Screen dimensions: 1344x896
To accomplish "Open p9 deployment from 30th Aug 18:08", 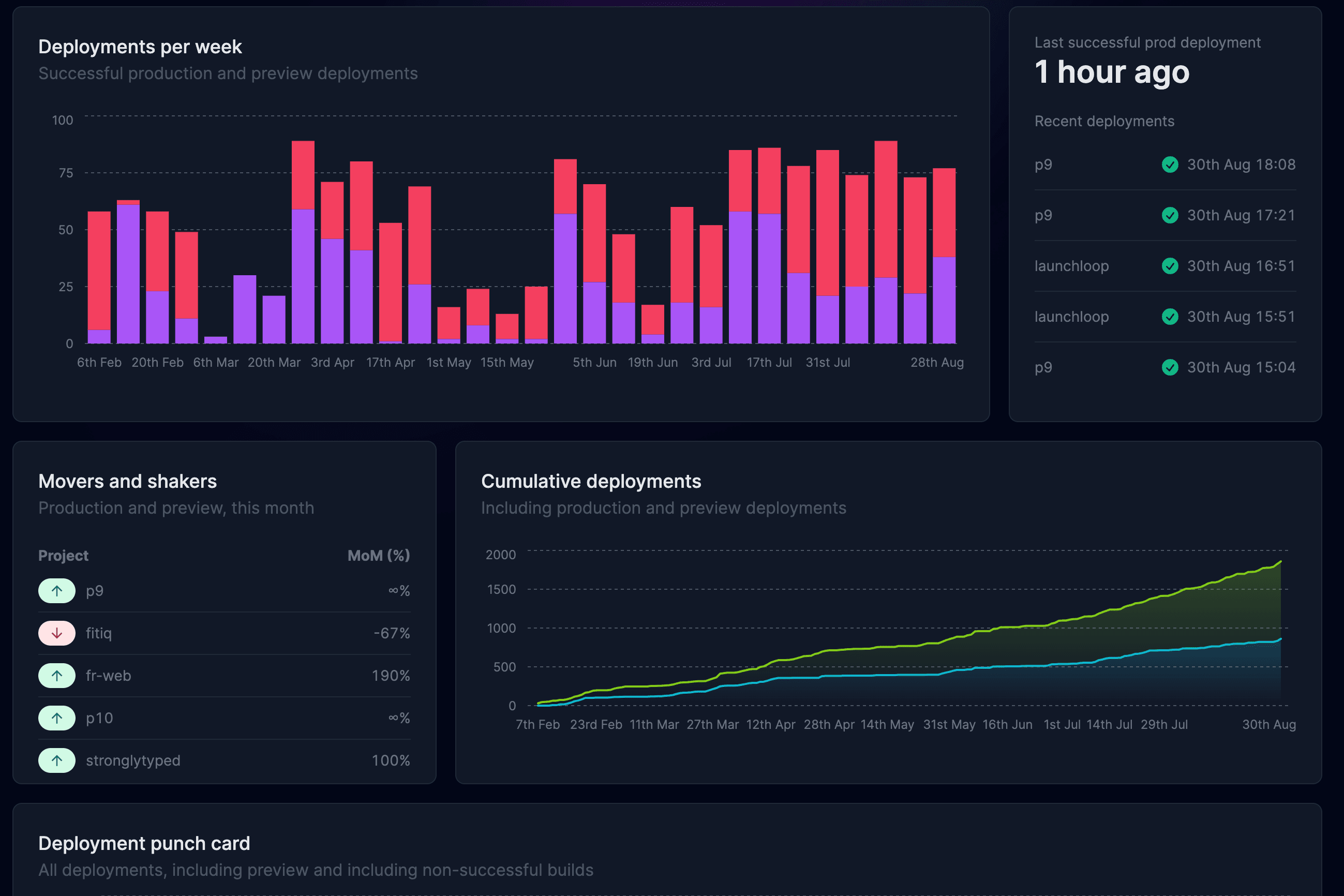I will click(1043, 165).
